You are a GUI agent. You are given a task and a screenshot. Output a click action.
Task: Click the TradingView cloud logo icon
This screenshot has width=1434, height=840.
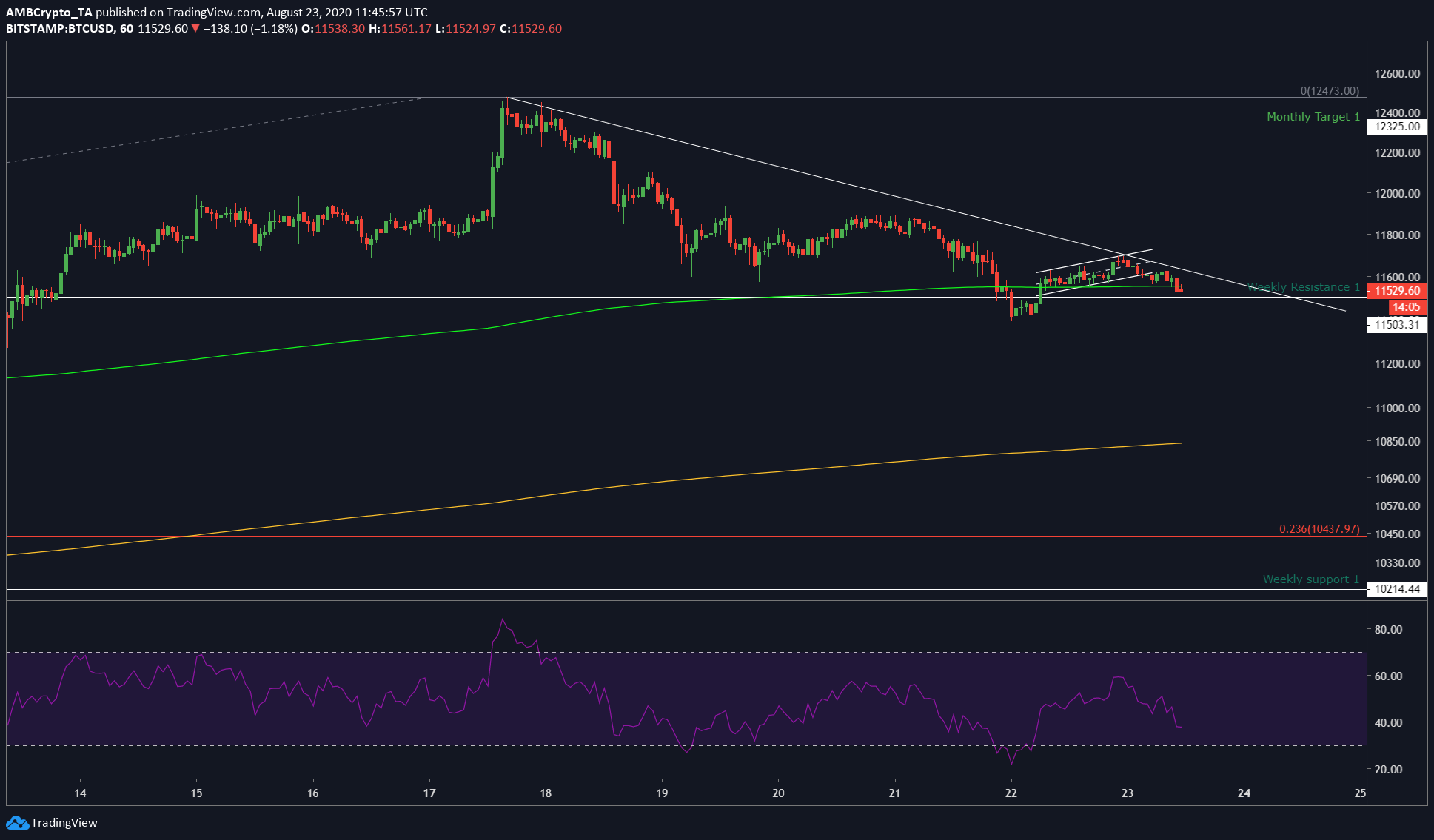(16, 822)
